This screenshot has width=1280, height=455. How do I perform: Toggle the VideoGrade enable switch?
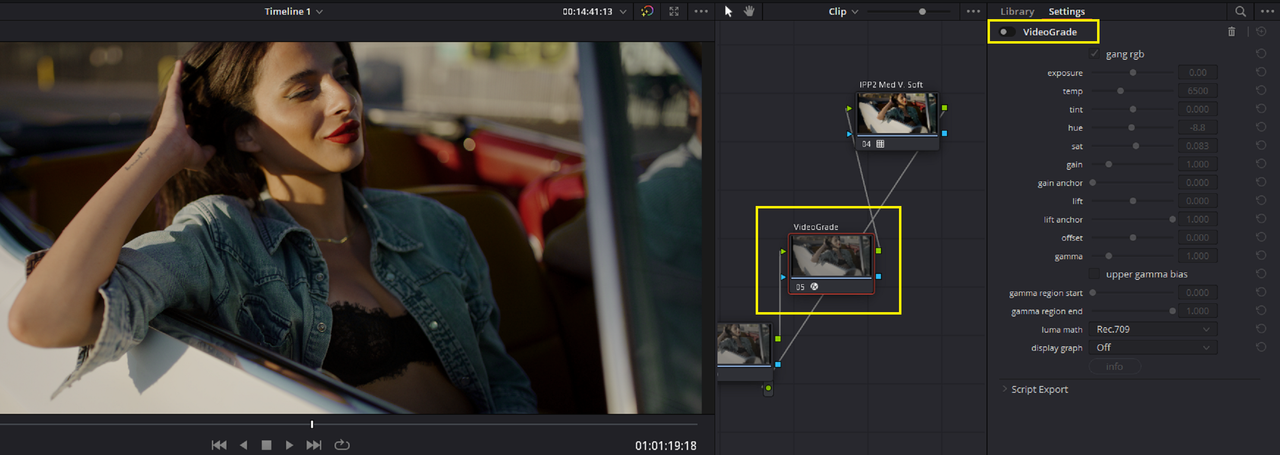(x=1006, y=32)
